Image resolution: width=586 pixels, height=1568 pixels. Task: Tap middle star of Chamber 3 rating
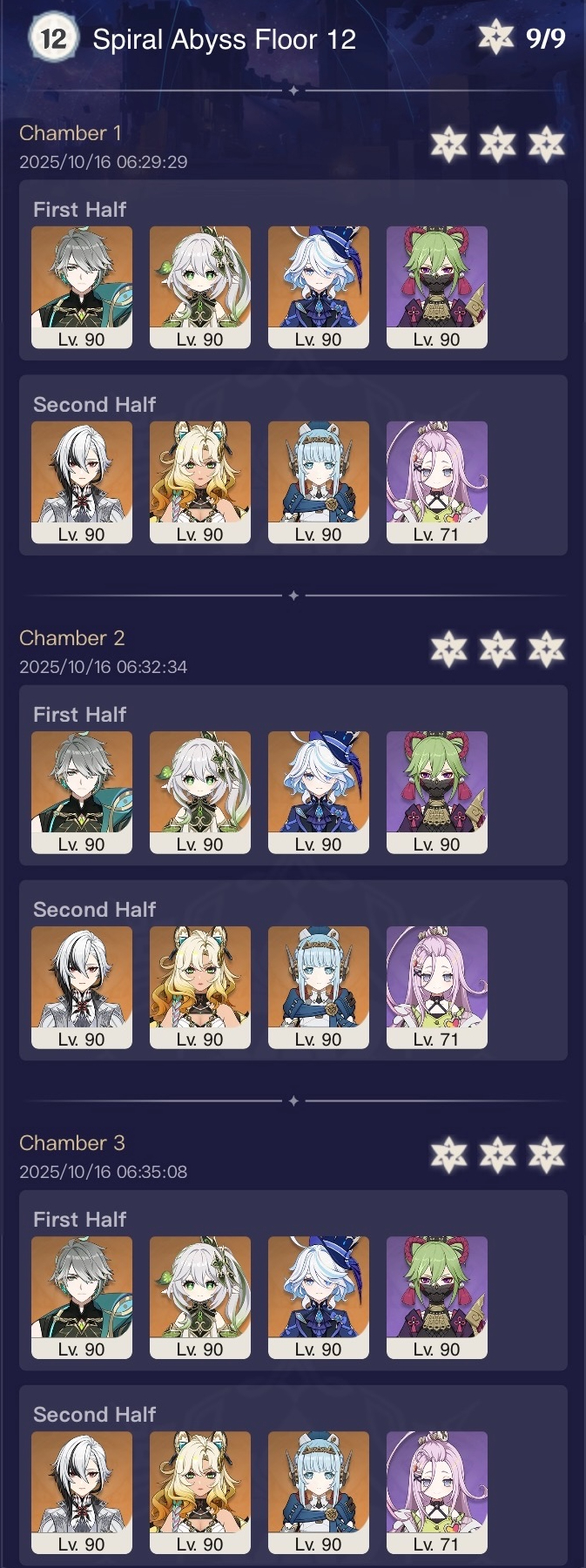pos(498,1154)
